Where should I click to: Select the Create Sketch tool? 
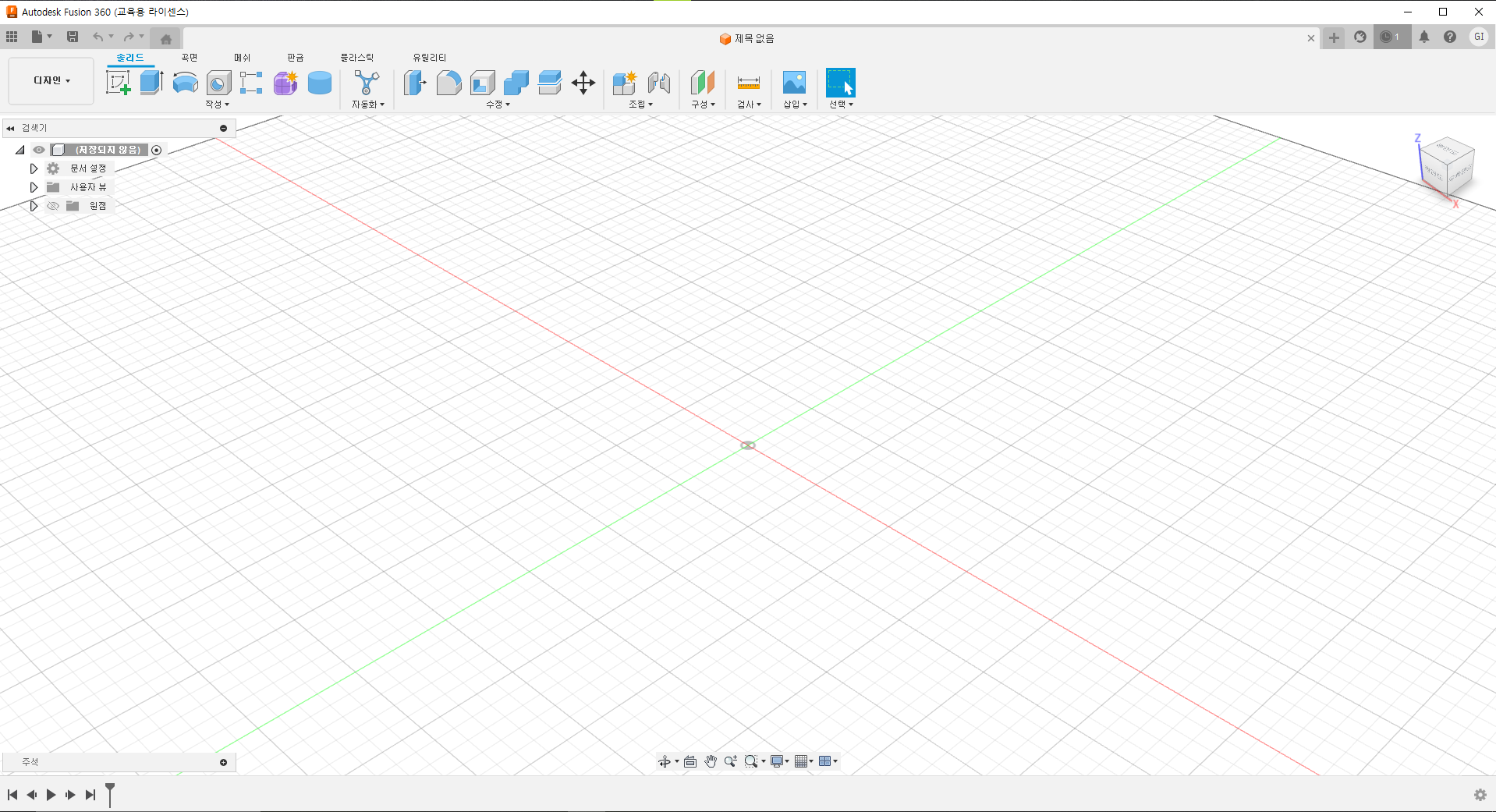coord(118,83)
